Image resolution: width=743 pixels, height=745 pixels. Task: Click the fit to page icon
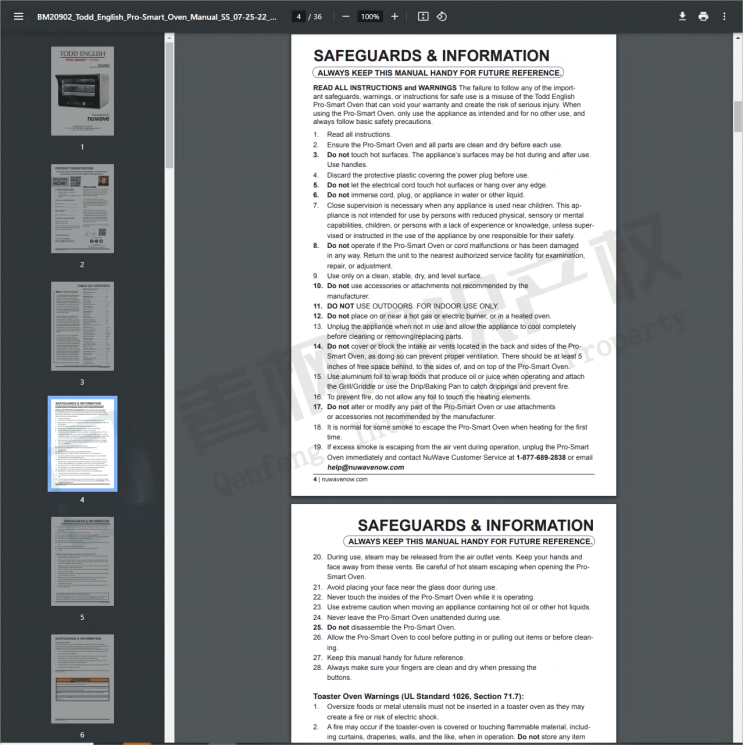423,17
